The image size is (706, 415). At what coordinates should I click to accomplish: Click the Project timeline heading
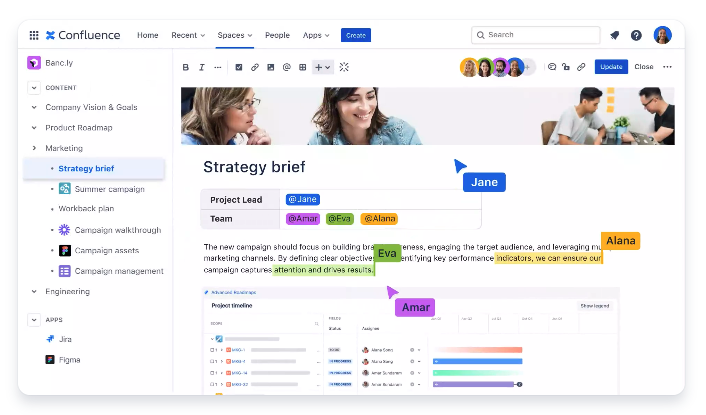[x=232, y=306]
